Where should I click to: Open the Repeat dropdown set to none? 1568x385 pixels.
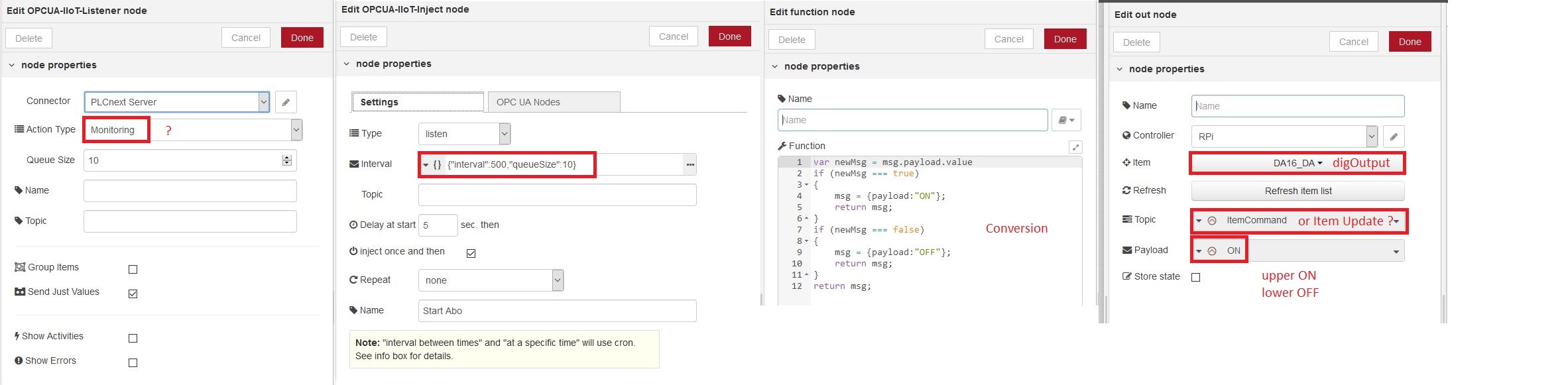491,280
